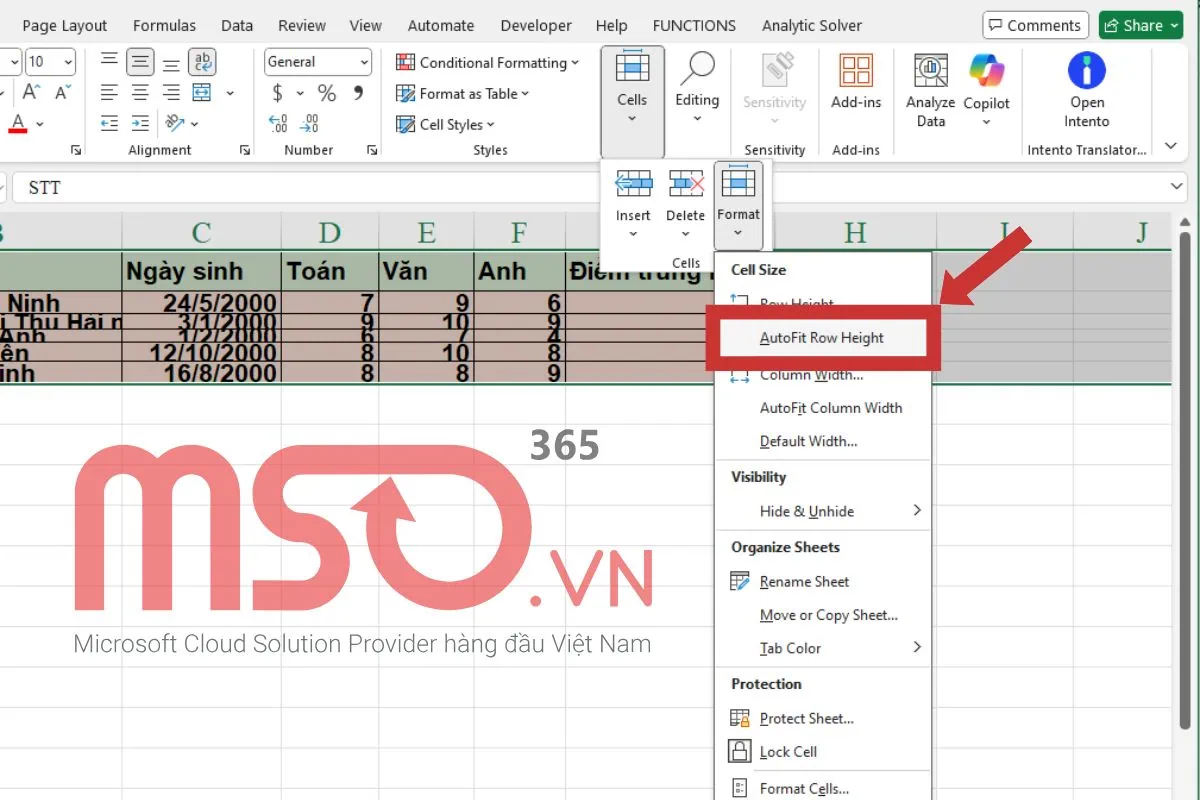Screen dimensions: 1200x800
Task: Click the Insert cells icon
Action: 633,185
